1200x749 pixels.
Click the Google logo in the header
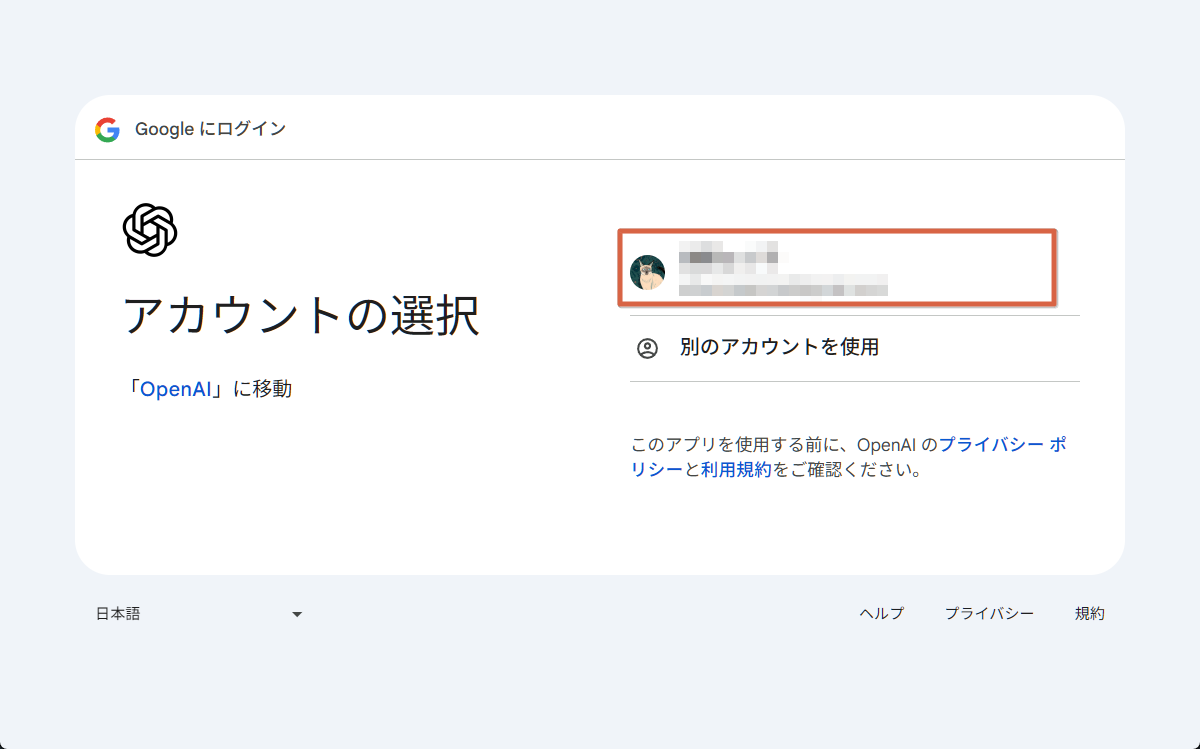pos(108,129)
